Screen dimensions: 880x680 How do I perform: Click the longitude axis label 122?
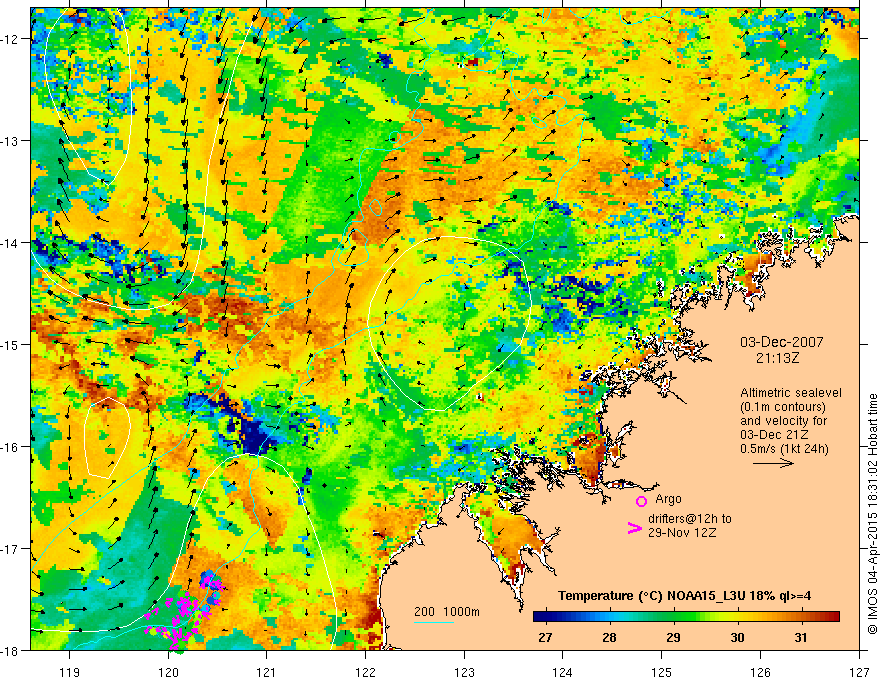click(x=365, y=672)
